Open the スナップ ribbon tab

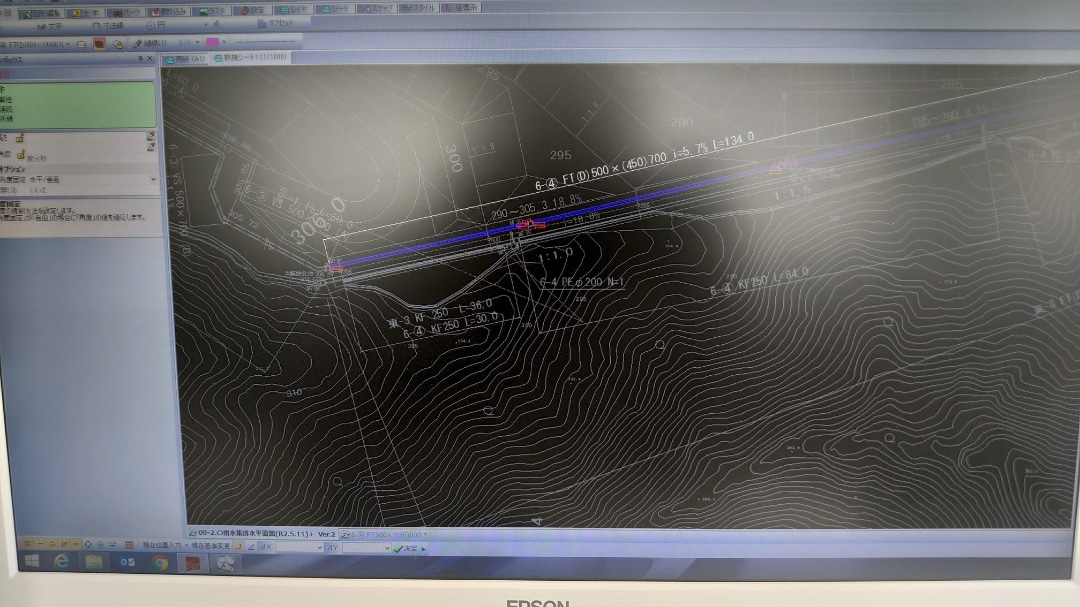click(377, 8)
